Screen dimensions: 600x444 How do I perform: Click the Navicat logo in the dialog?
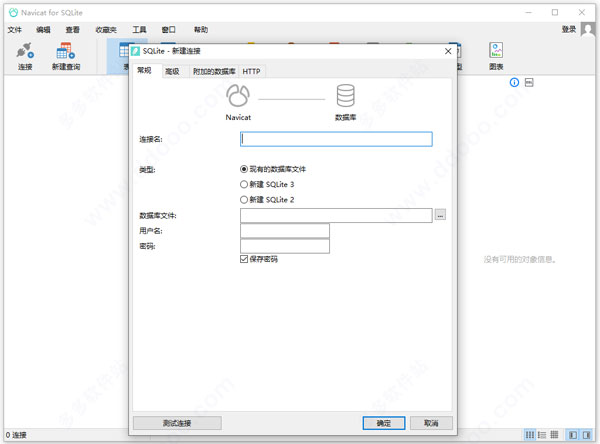coord(238,96)
